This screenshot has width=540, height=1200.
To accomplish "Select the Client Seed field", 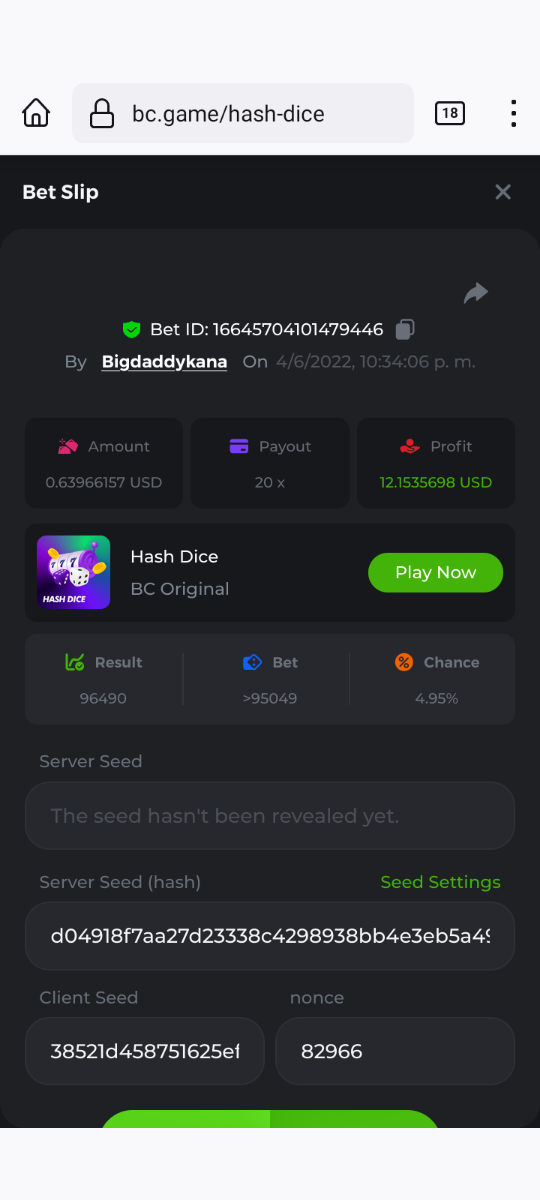I will pos(145,1051).
